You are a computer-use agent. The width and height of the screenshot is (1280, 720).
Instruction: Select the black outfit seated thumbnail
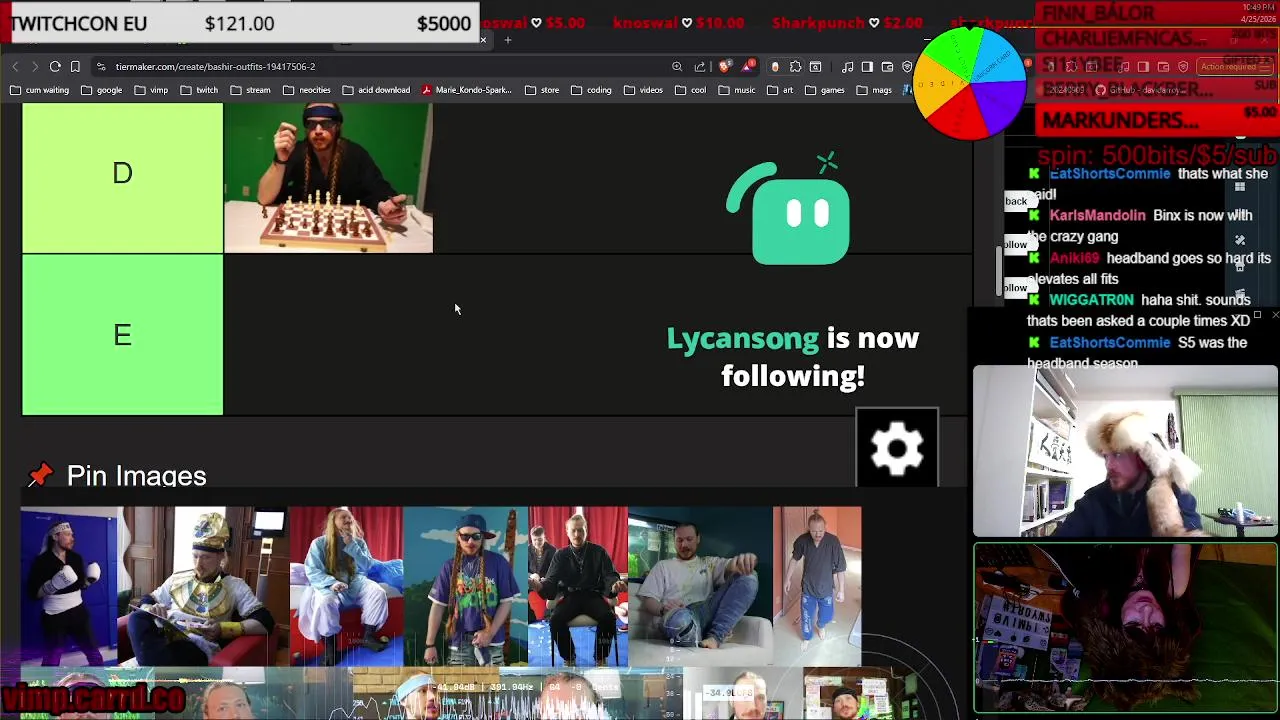pos(578,586)
